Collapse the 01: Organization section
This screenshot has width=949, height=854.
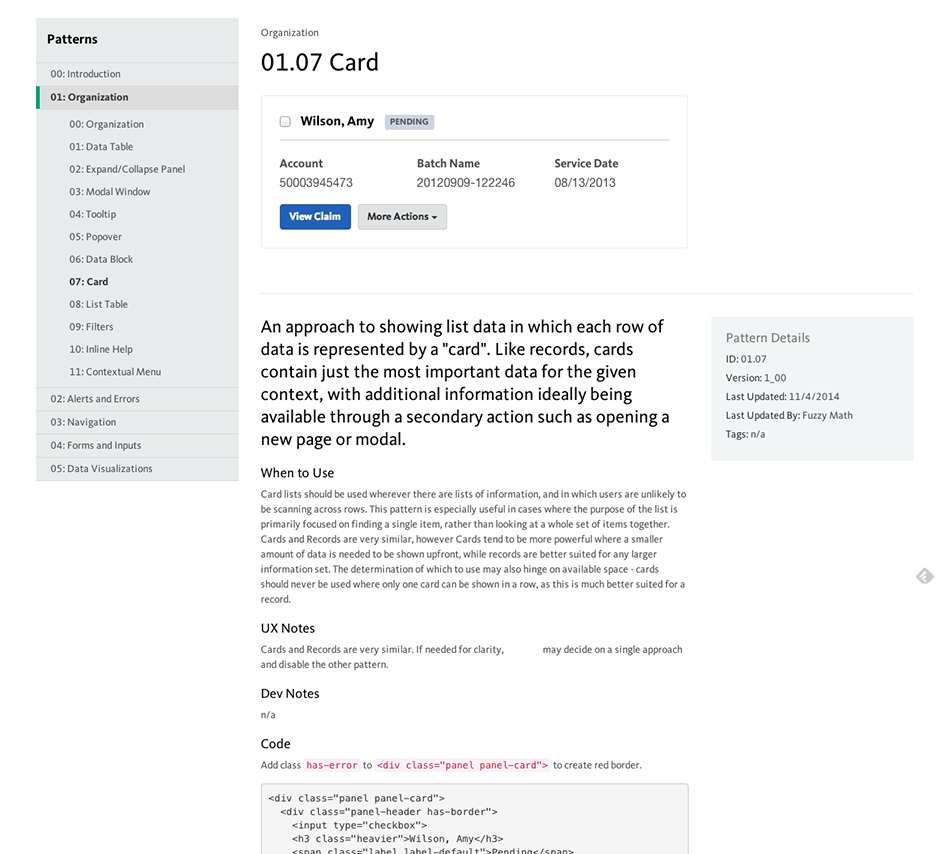137,97
